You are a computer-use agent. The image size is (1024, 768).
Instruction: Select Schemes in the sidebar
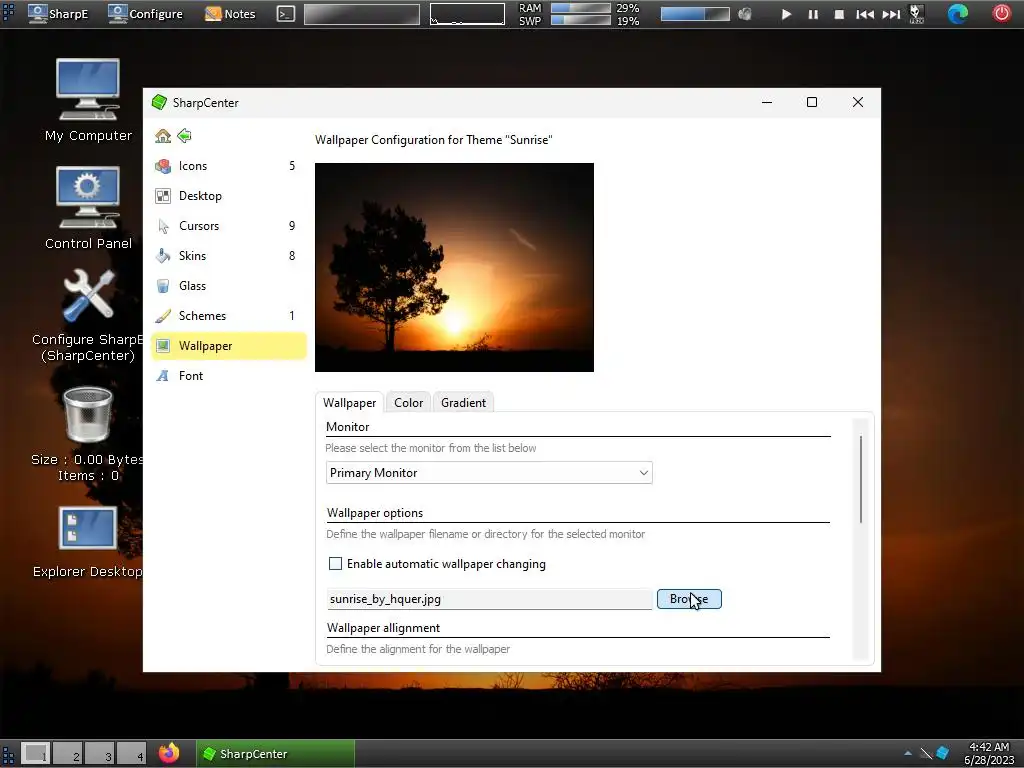tap(228, 316)
